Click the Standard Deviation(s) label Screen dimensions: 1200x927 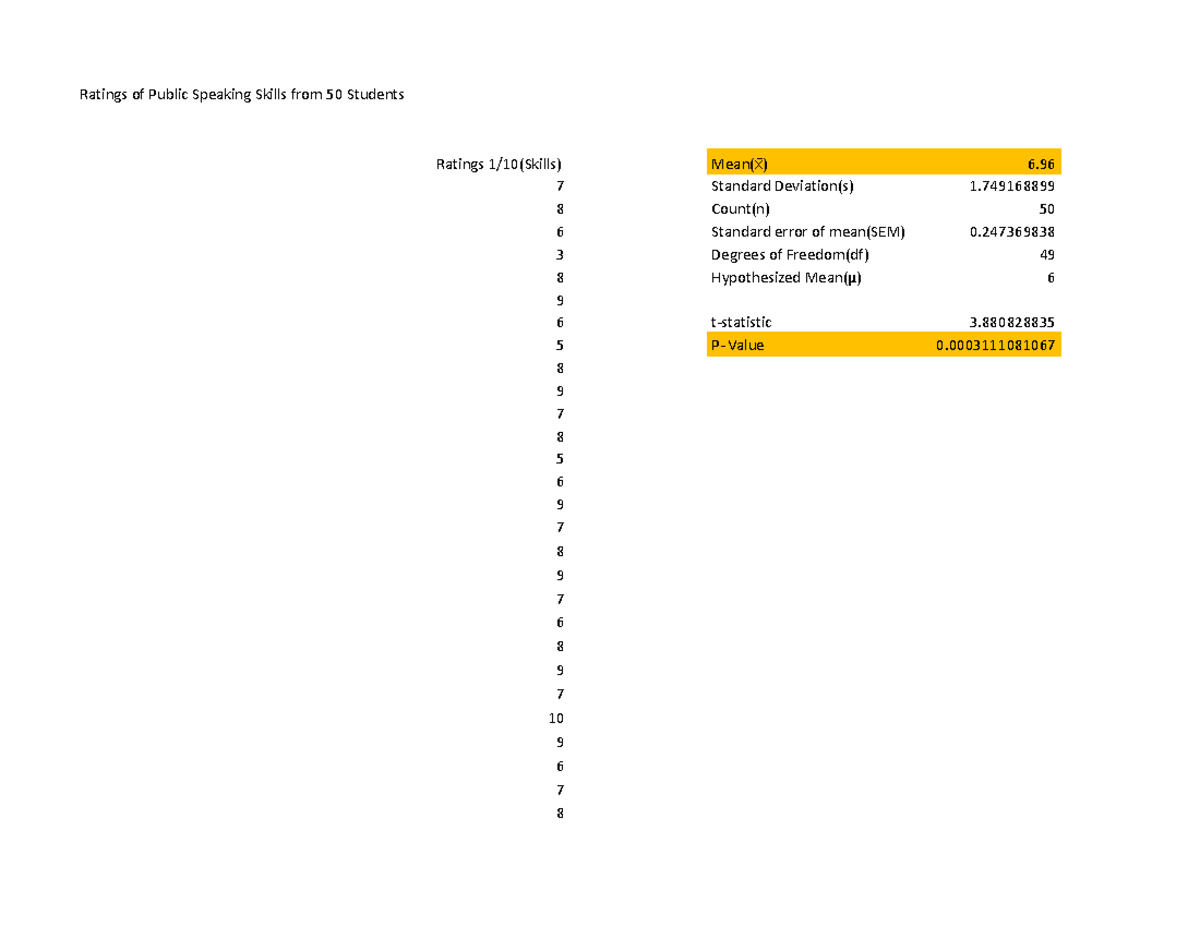tap(782, 185)
